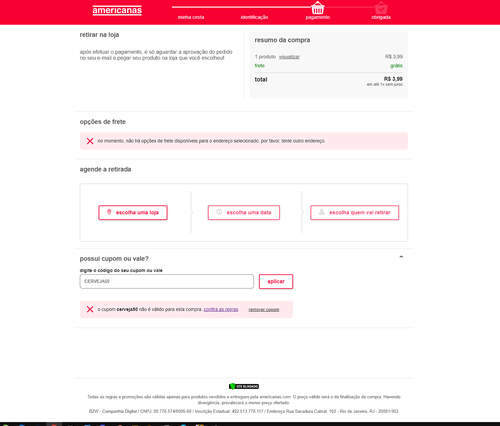Apply the coupon with aplicar button

276,281
